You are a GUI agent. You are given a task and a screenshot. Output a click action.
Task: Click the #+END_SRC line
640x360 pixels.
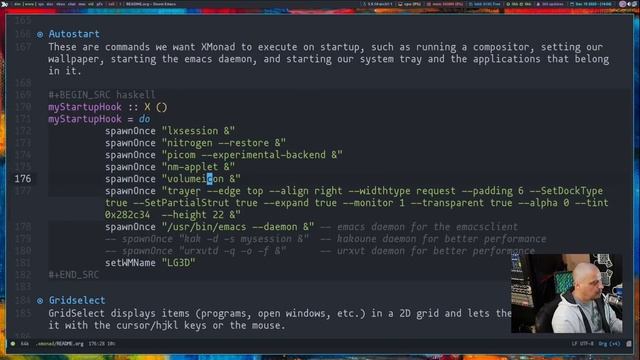point(73,275)
